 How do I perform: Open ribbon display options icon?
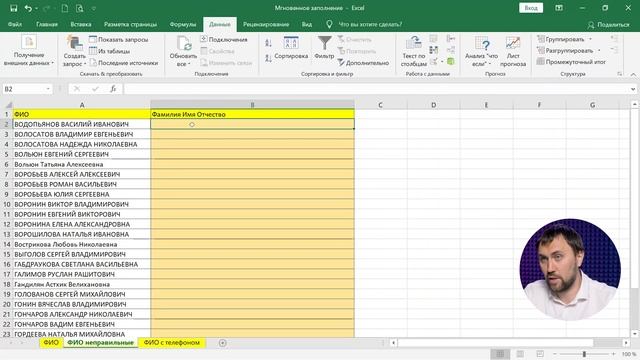pyautogui.click(x=559, y=8)
